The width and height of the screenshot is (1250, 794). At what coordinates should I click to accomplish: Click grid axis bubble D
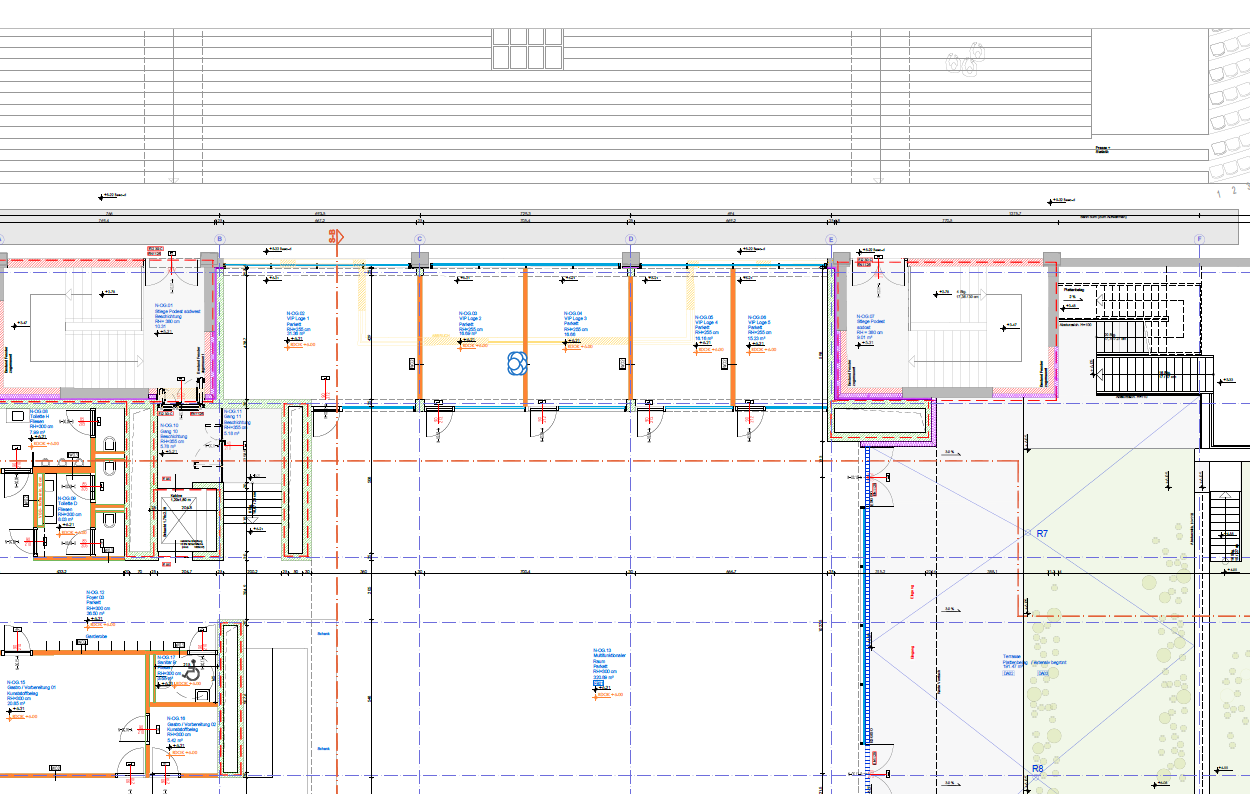[x=630, y=239]
